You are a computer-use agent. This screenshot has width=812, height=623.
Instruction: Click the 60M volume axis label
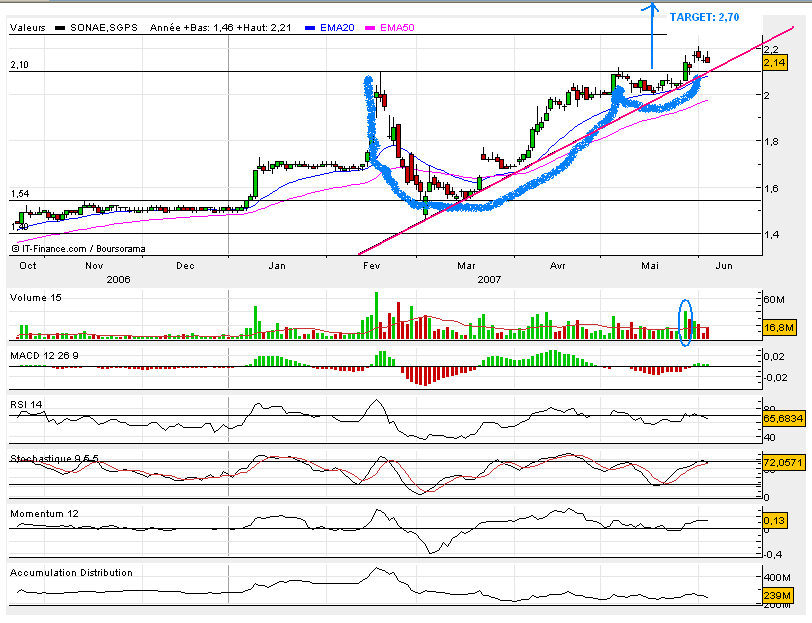pyautogui.click(x=774, y=299)
